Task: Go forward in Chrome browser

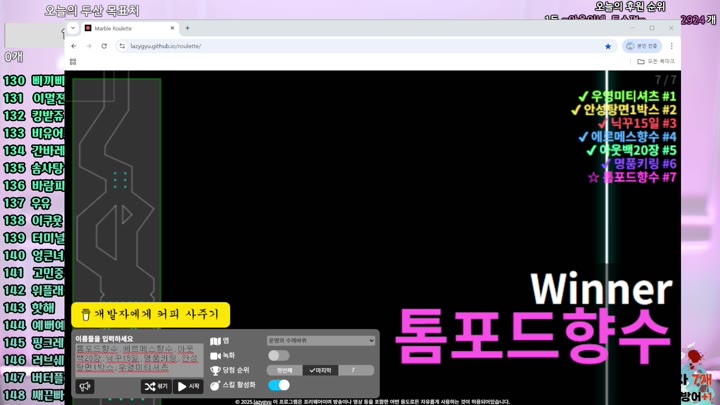Action: point(89,46)
